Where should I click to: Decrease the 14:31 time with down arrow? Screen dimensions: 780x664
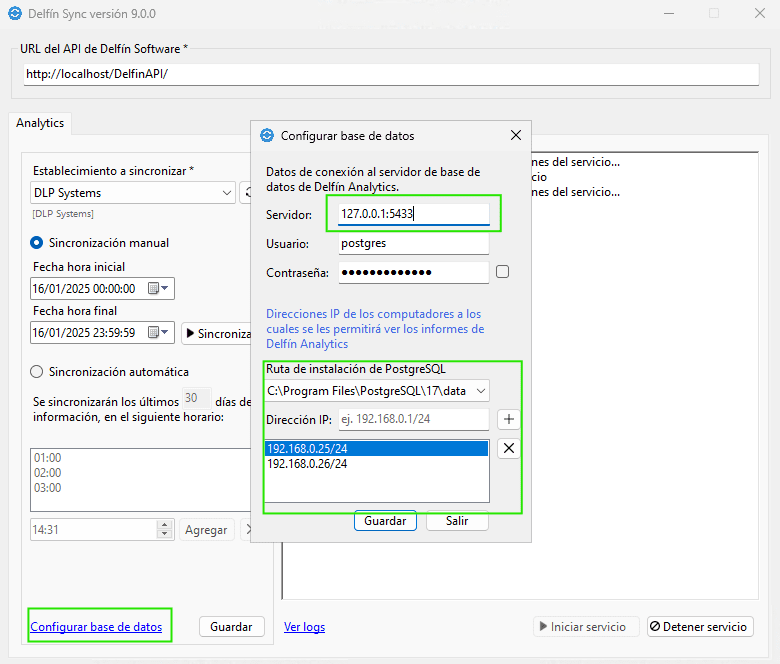[165, 534]
